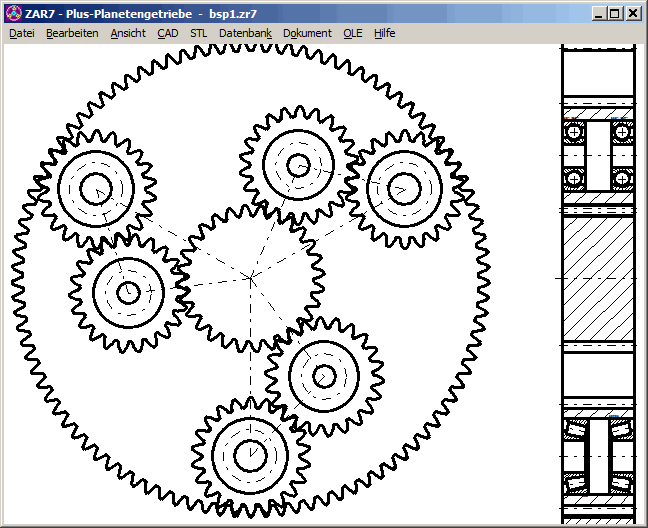Screen dimensions: 648x528
Task: Open the Bearbeiten menu
Action: click(72, 33)
